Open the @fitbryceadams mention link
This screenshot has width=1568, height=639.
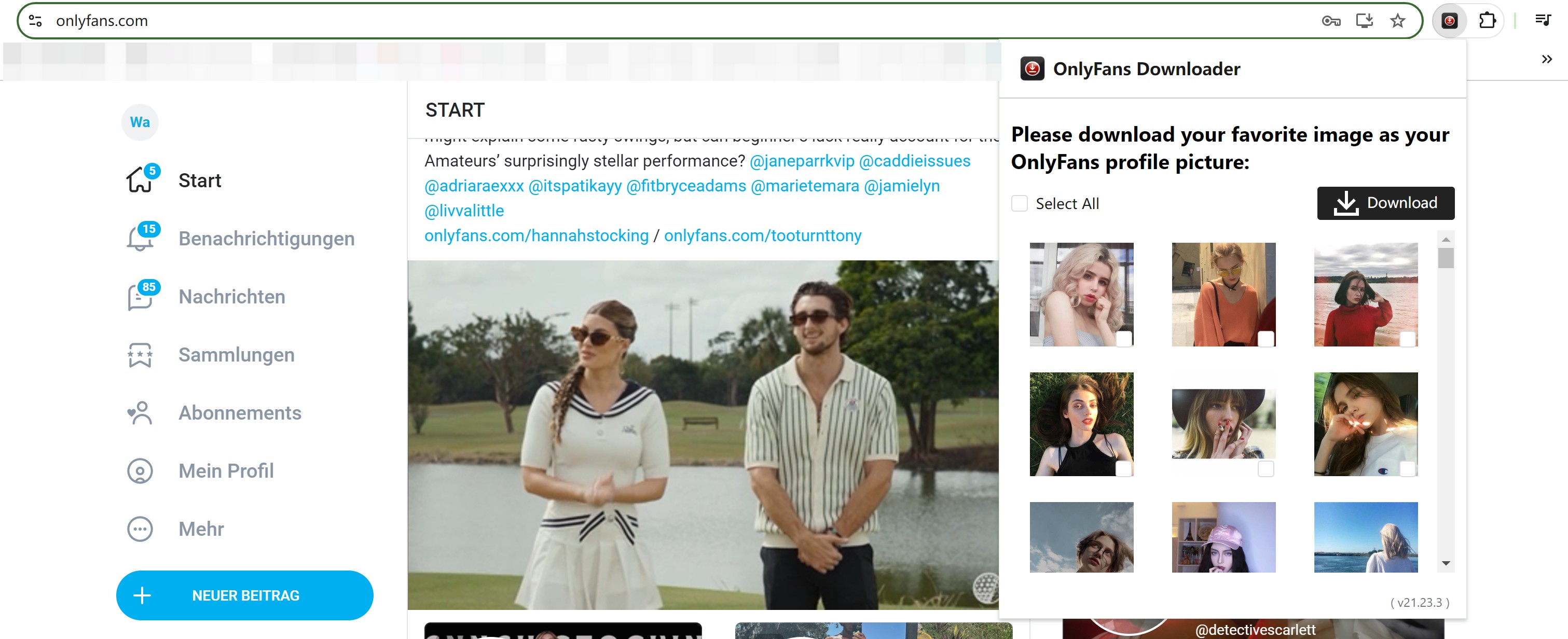tap(686, 186)
